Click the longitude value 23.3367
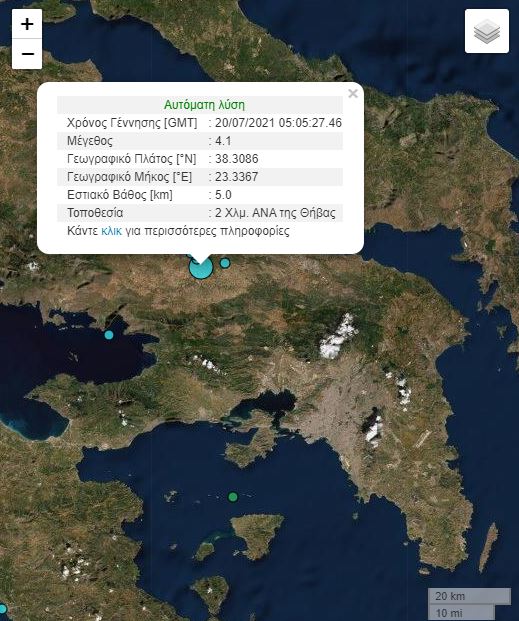The width and height of the screenshot is (519, 621). (237, 177)
